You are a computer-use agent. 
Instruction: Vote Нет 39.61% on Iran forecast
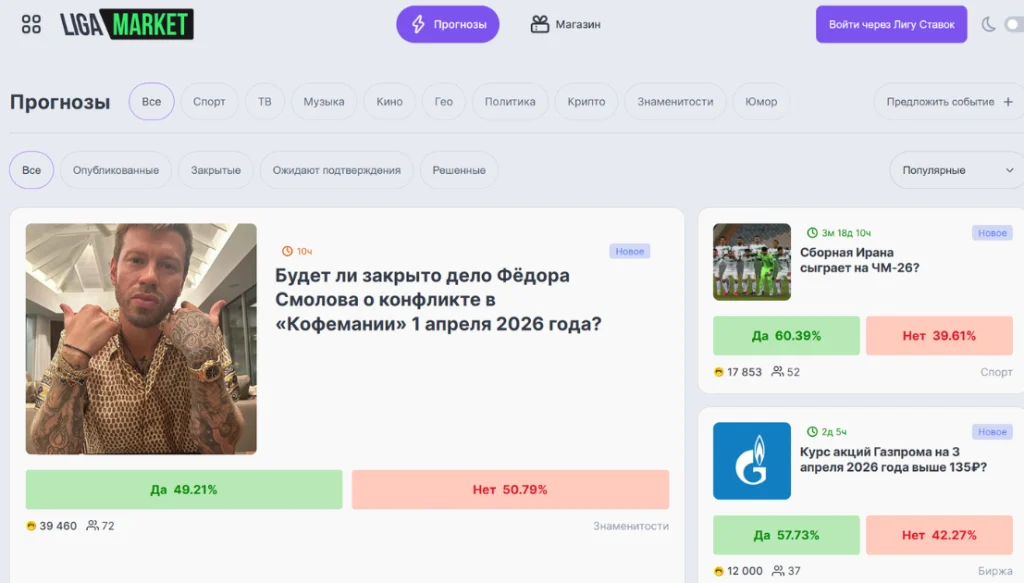coord(939,336)
